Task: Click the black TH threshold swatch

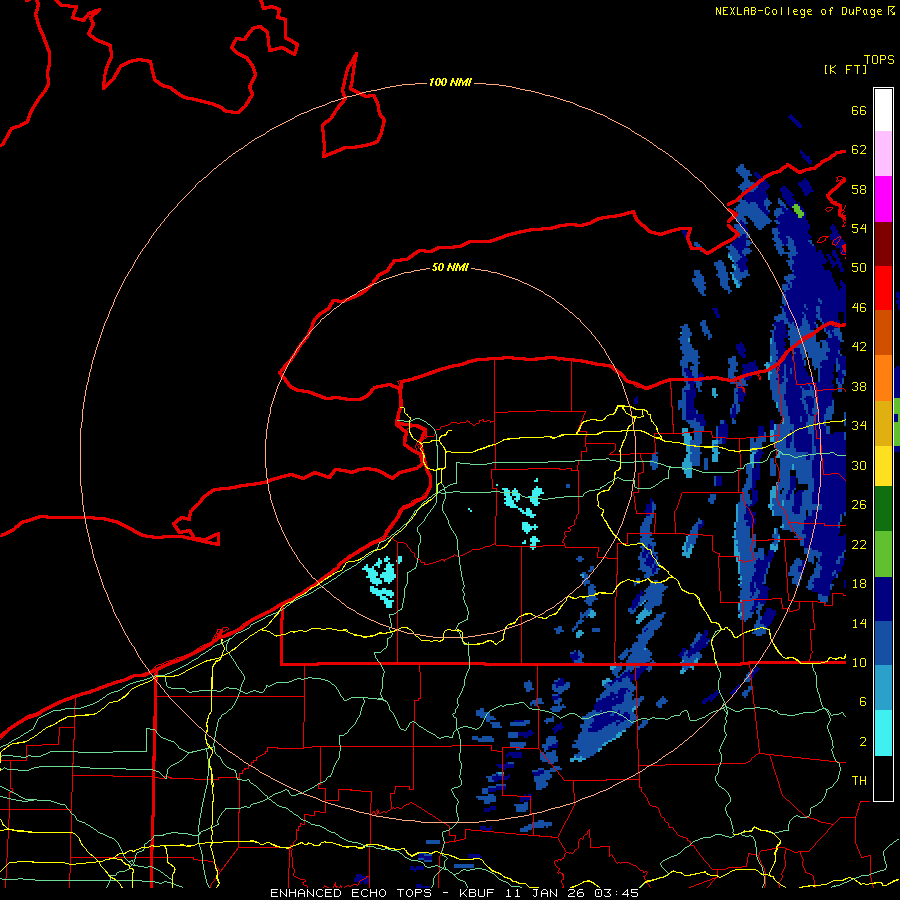Action: 883,778
